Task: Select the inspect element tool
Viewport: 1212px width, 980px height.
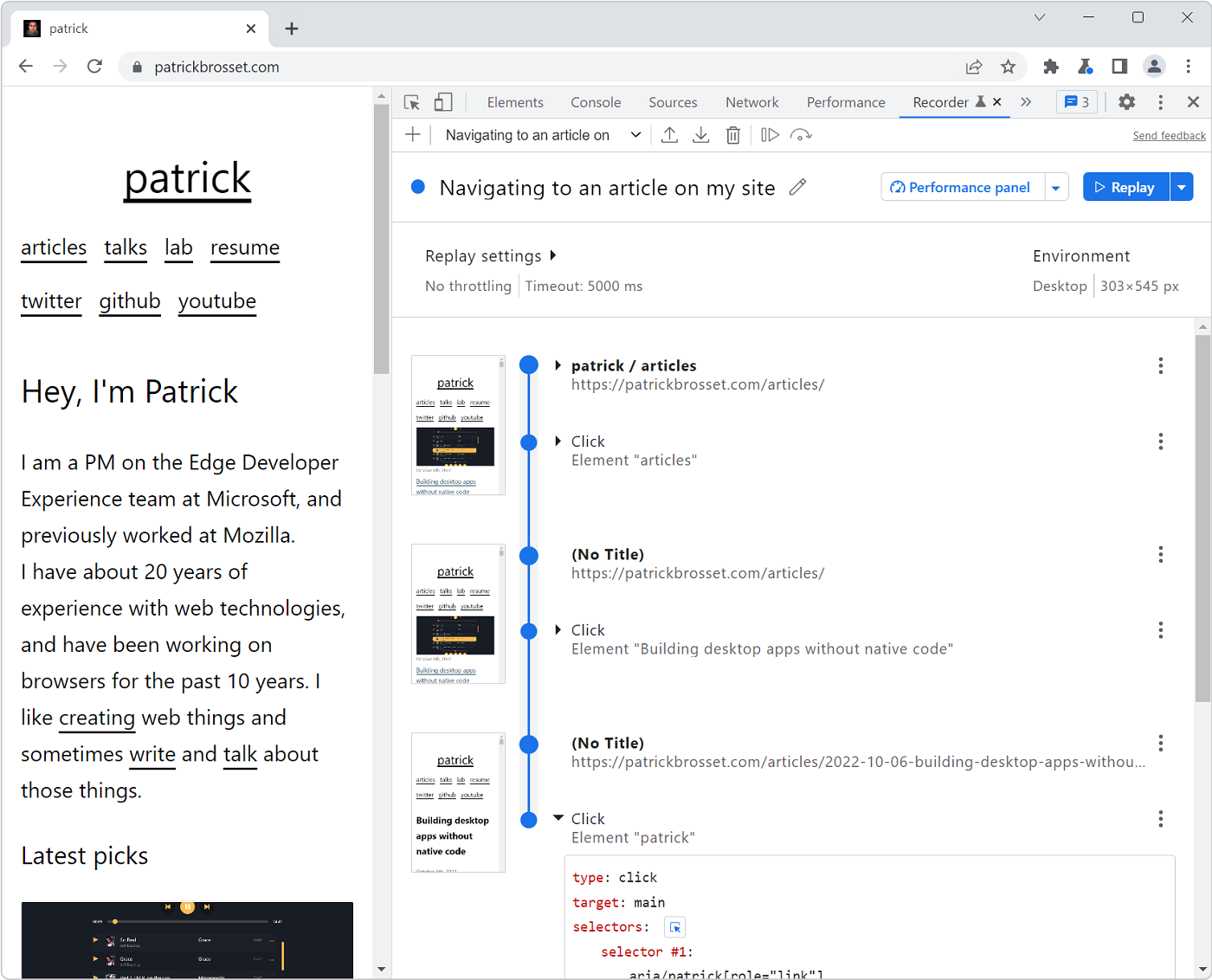Action: pos(411,101)
